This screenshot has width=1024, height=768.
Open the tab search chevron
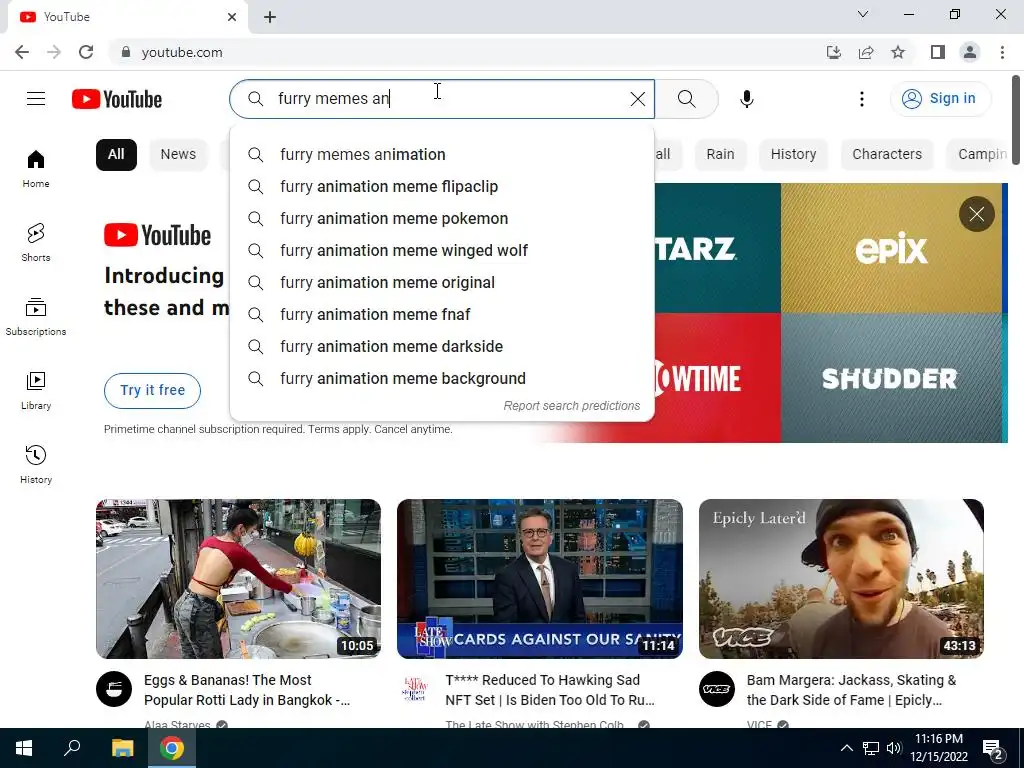click(x=863, y=14)
